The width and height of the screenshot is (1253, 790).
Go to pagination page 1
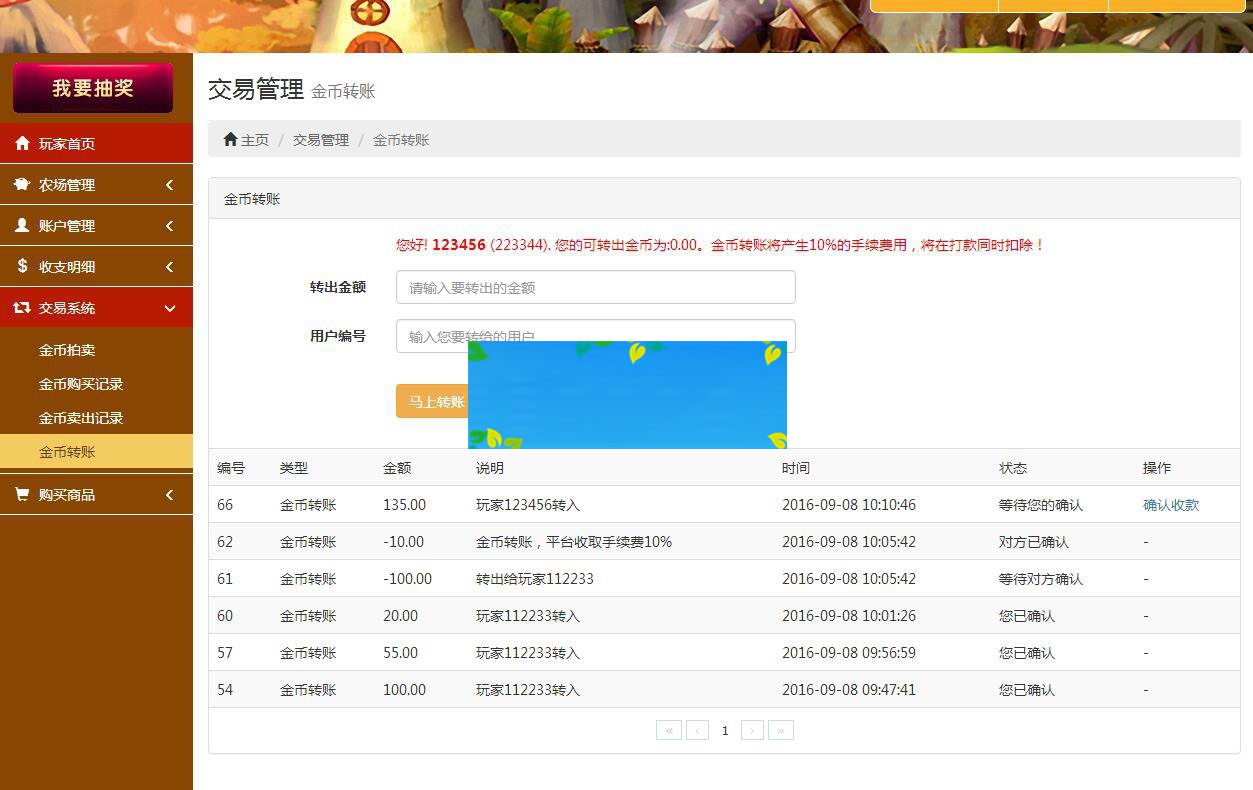(x=724, y=730)
